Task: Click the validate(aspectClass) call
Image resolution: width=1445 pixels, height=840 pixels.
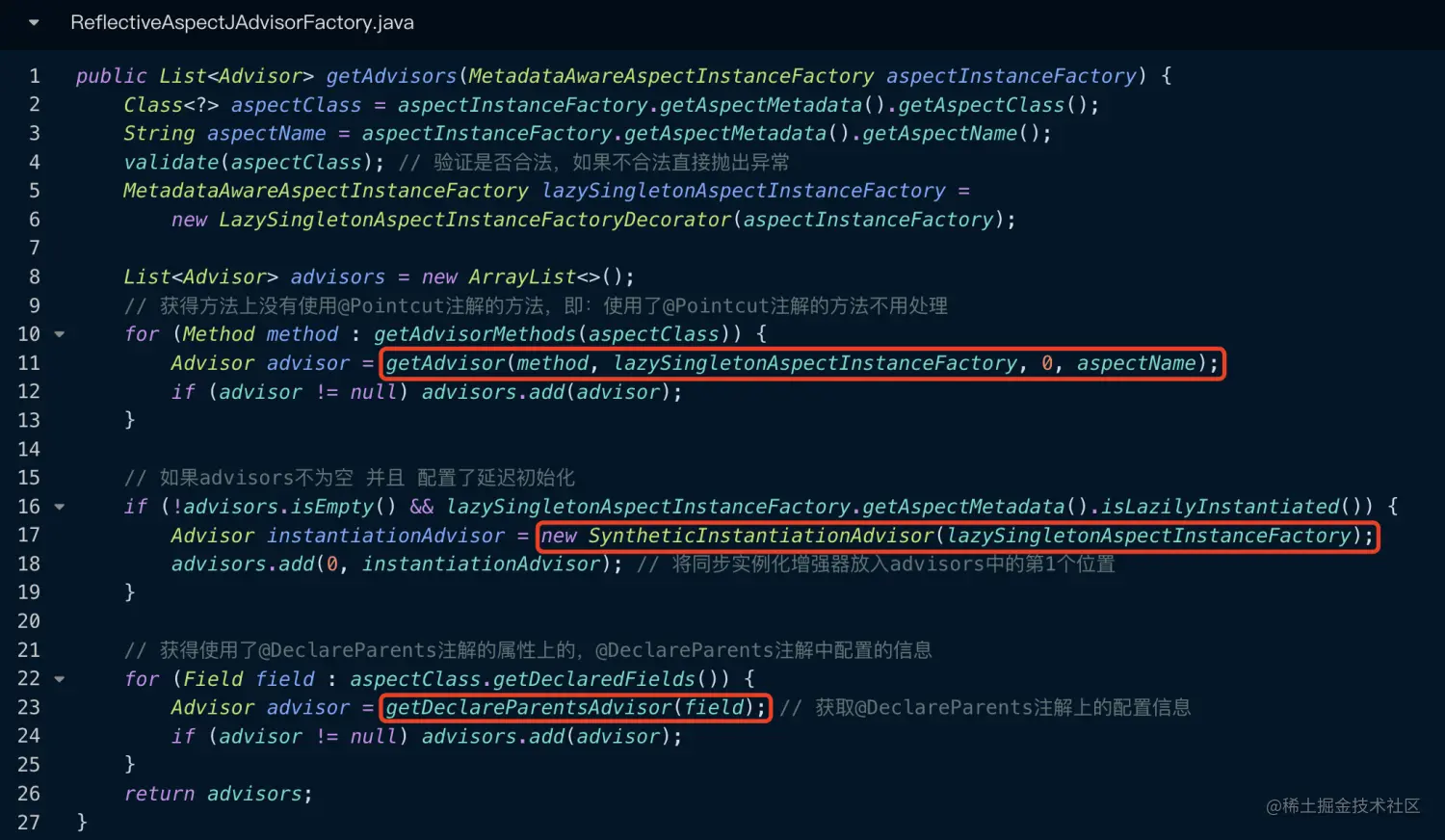Action: [254, 162]
